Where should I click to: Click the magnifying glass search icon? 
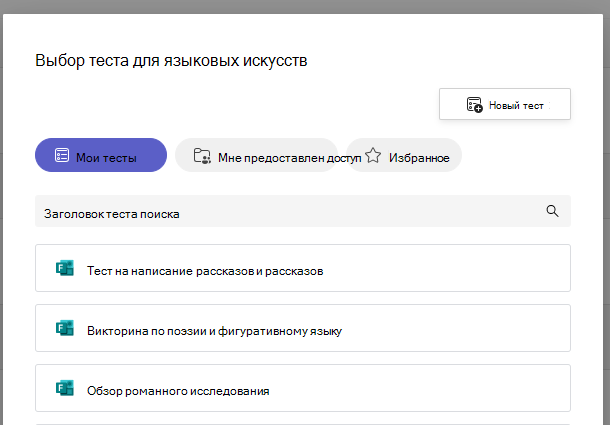(x=552, y=211)
